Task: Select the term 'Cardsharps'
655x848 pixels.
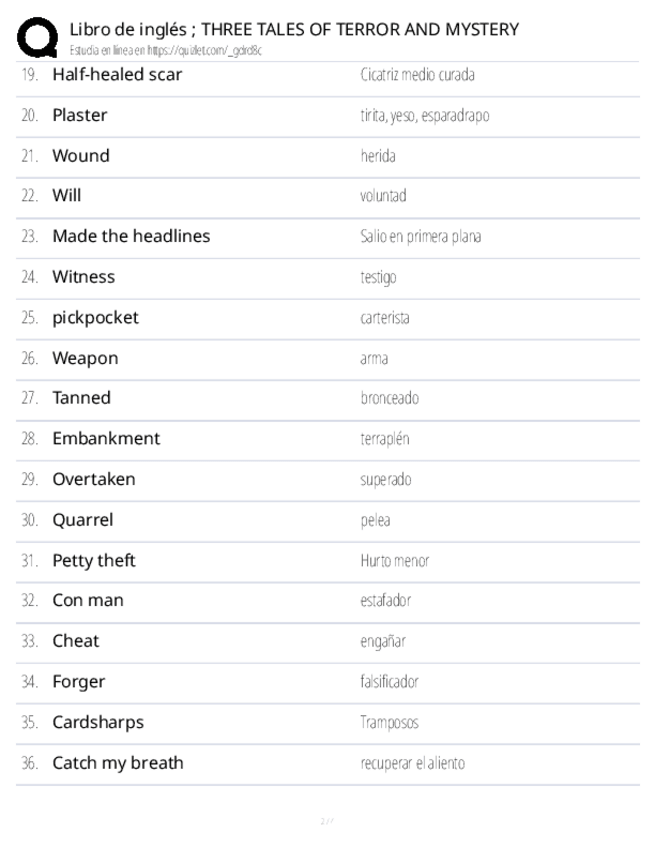Action: 98,722
